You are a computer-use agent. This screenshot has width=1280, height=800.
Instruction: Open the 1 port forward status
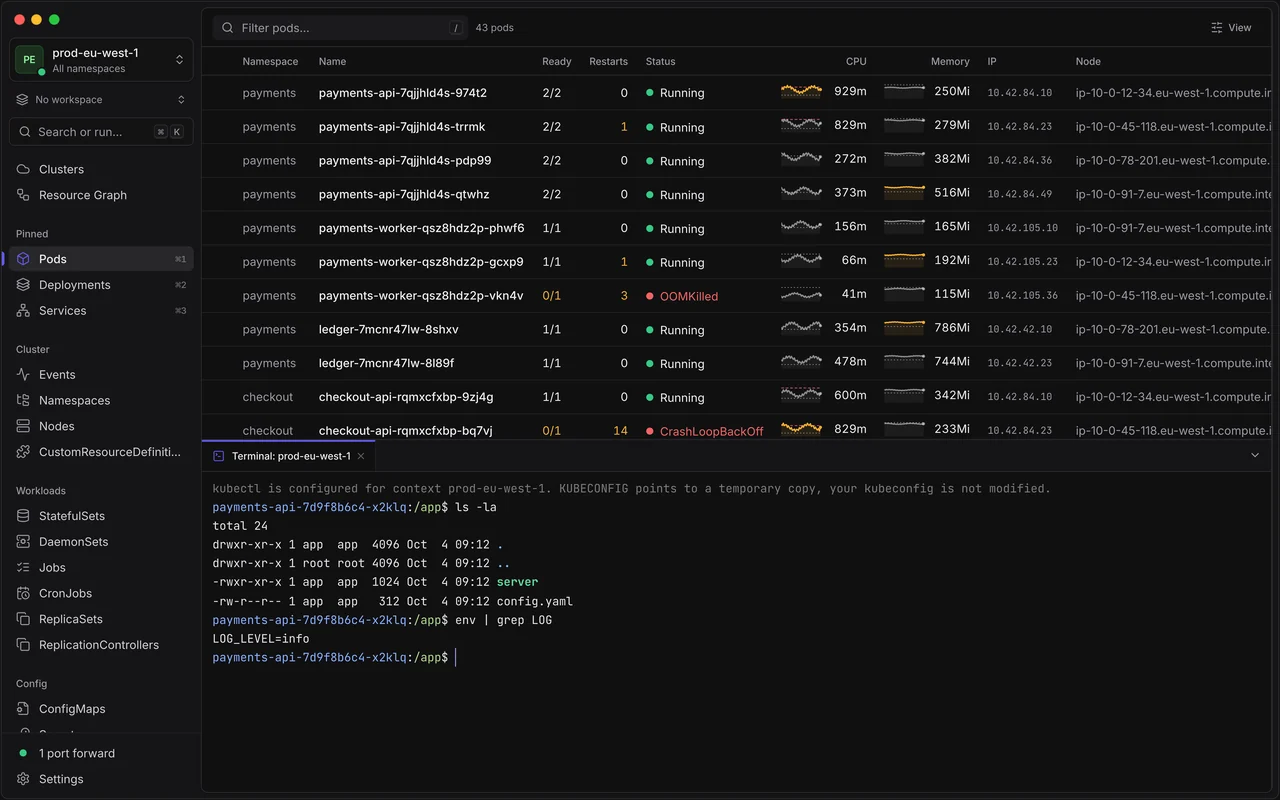tap(67, 753)
